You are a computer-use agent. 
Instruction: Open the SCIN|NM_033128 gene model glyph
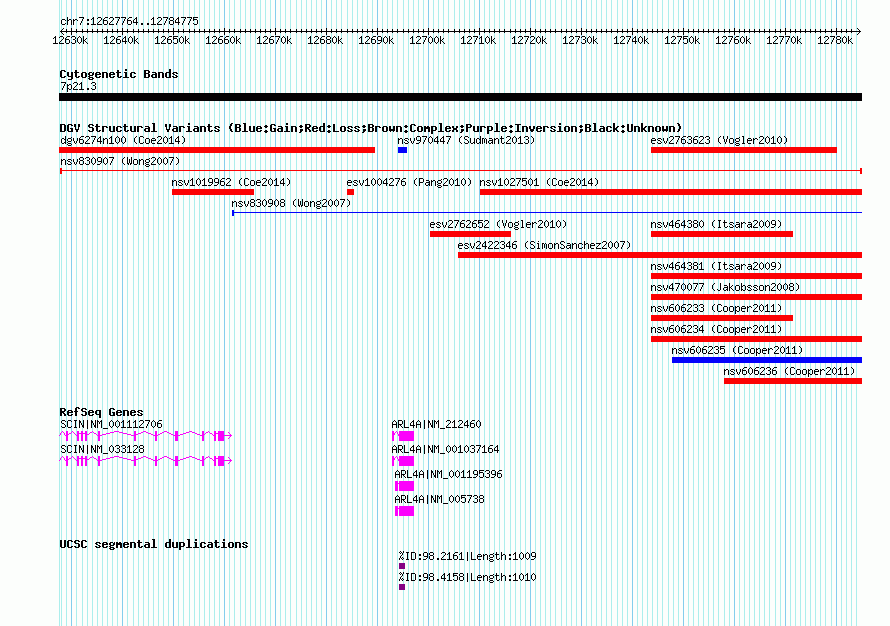point(146,461)
